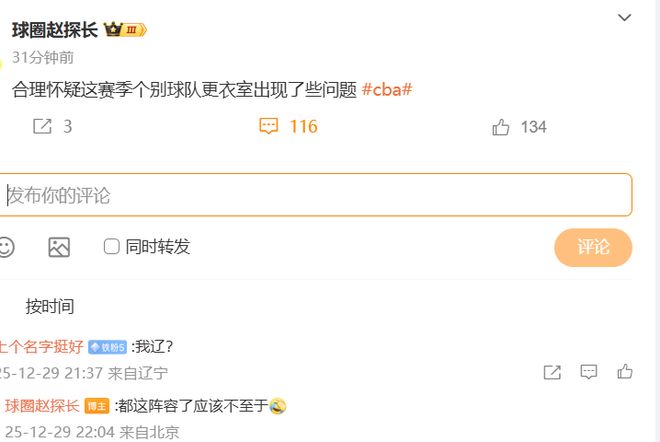Screen dimensions: 660x442
Task: Click the 博主 author badge
Action: [x=97, y=406]
